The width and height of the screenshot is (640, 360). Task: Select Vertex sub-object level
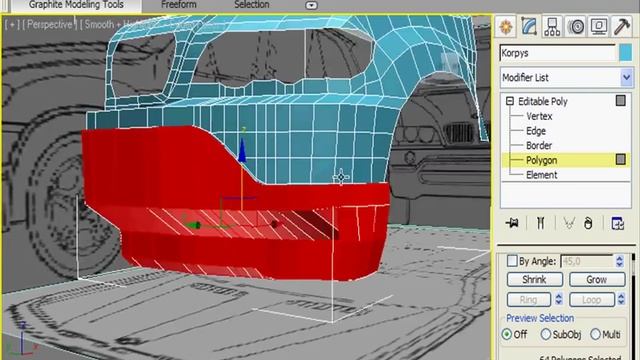(539, 116)
